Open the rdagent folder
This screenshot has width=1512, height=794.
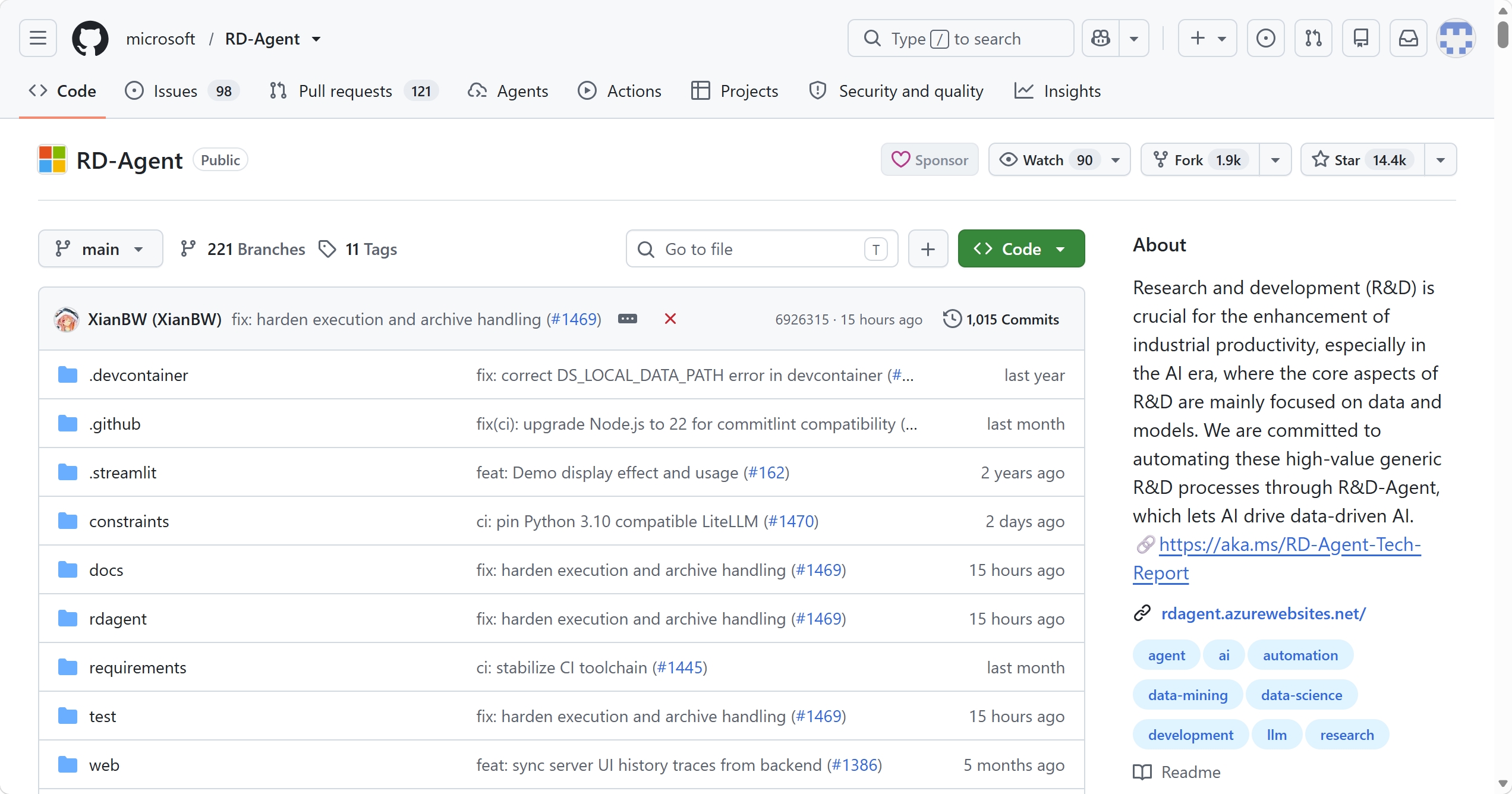[x=118, y=619]
